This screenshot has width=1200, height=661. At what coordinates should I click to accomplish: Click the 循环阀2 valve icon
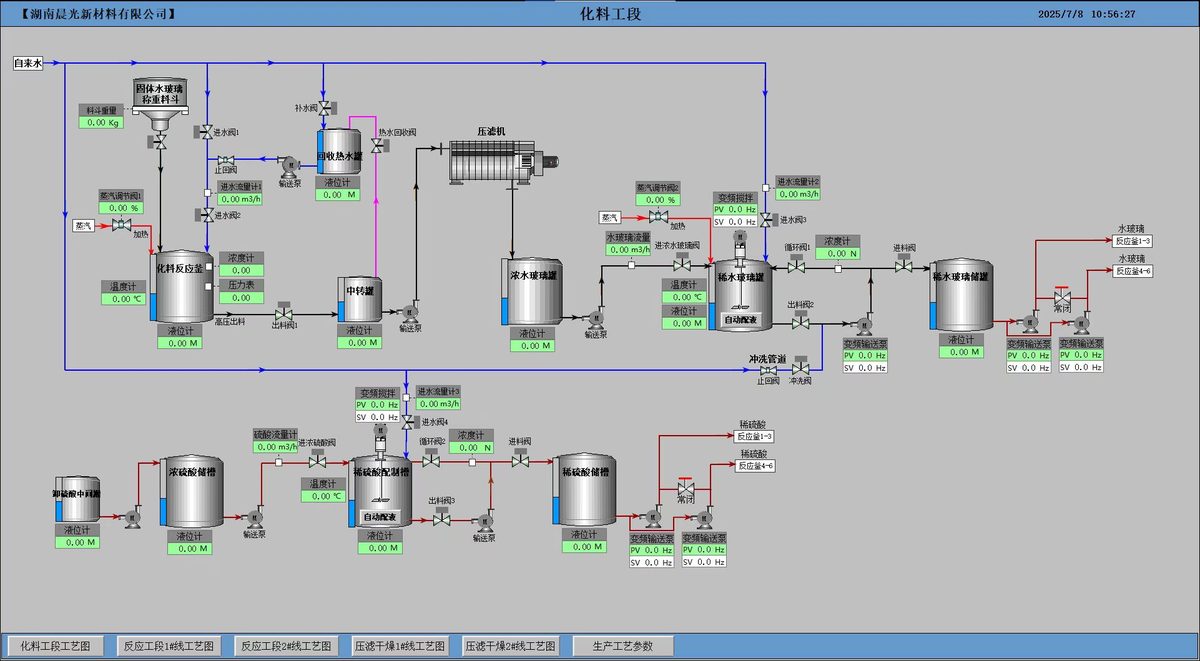coord(432,460)
